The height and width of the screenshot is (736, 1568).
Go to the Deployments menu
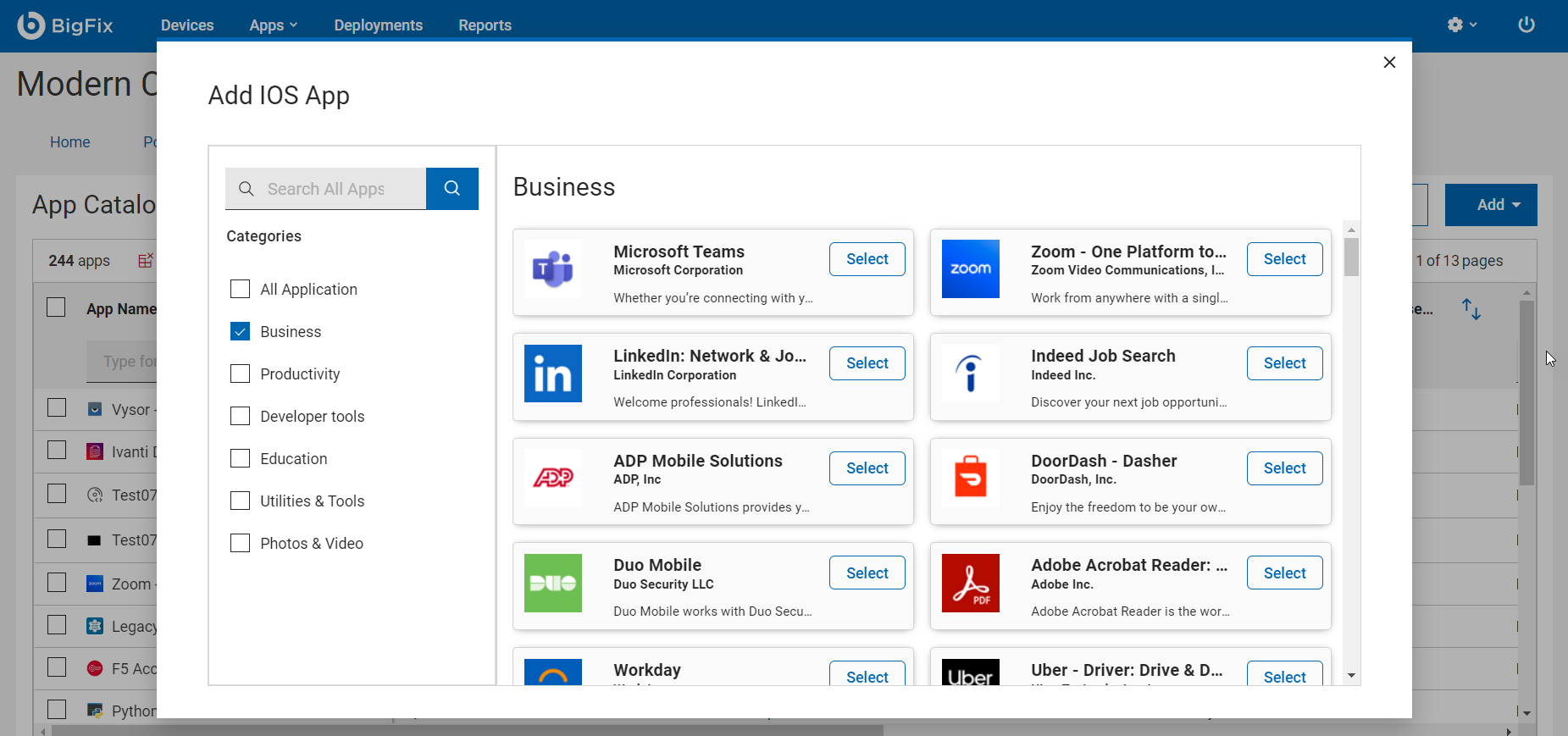378,25
